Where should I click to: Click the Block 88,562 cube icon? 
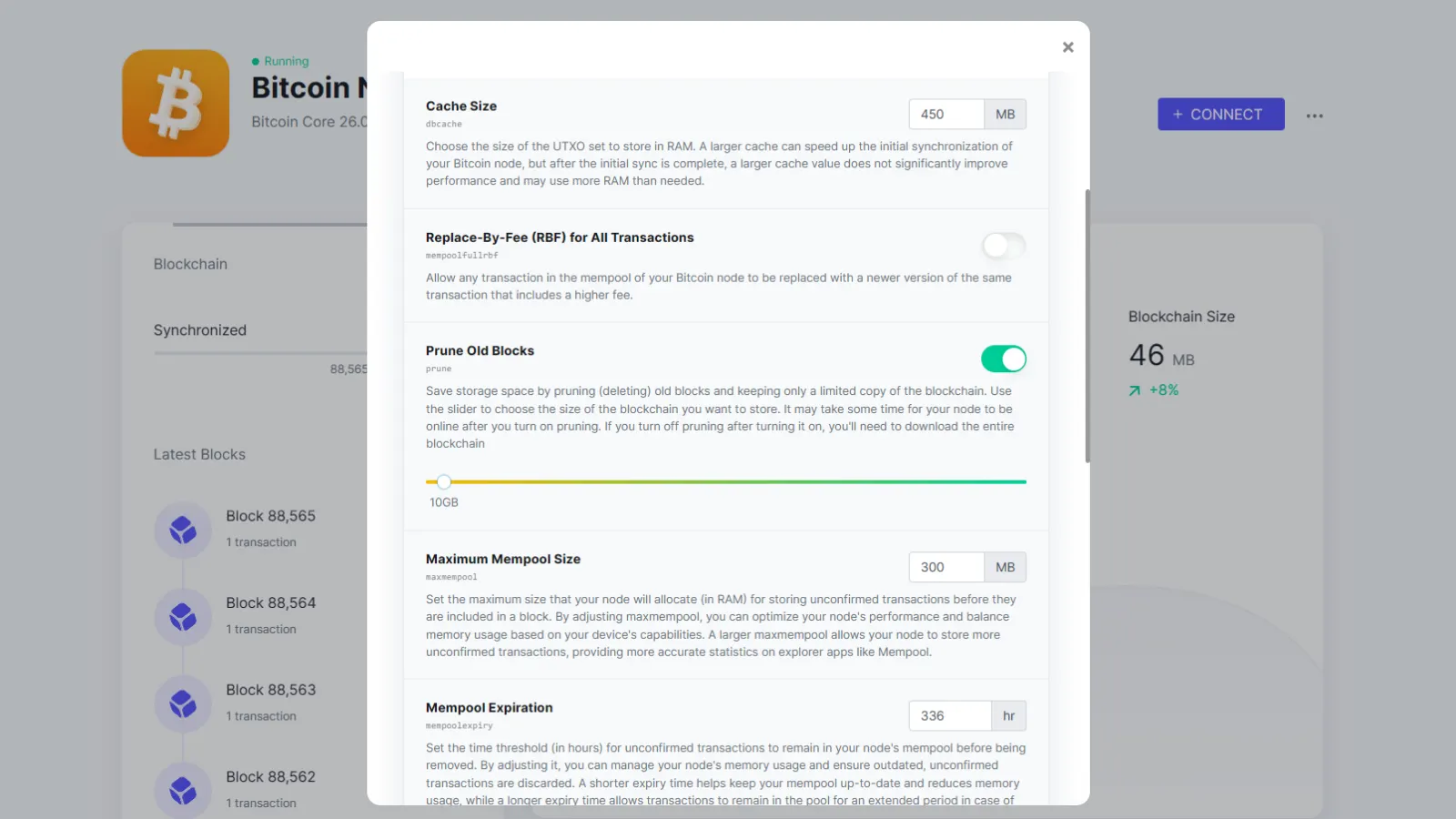183,790
